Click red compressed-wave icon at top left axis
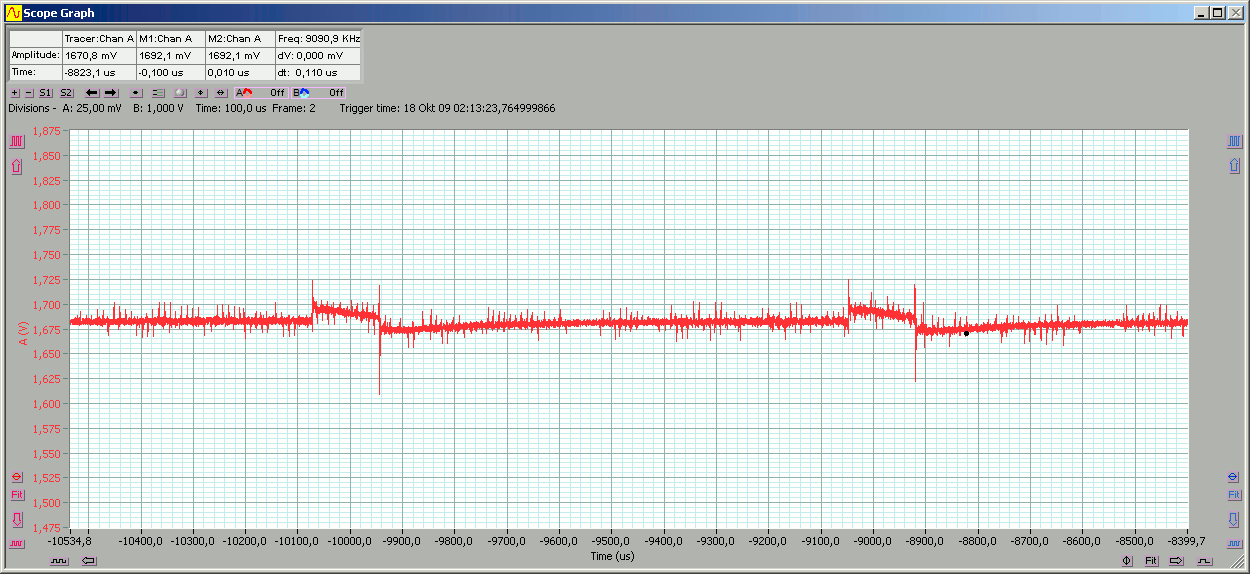 tap(16, 142)
